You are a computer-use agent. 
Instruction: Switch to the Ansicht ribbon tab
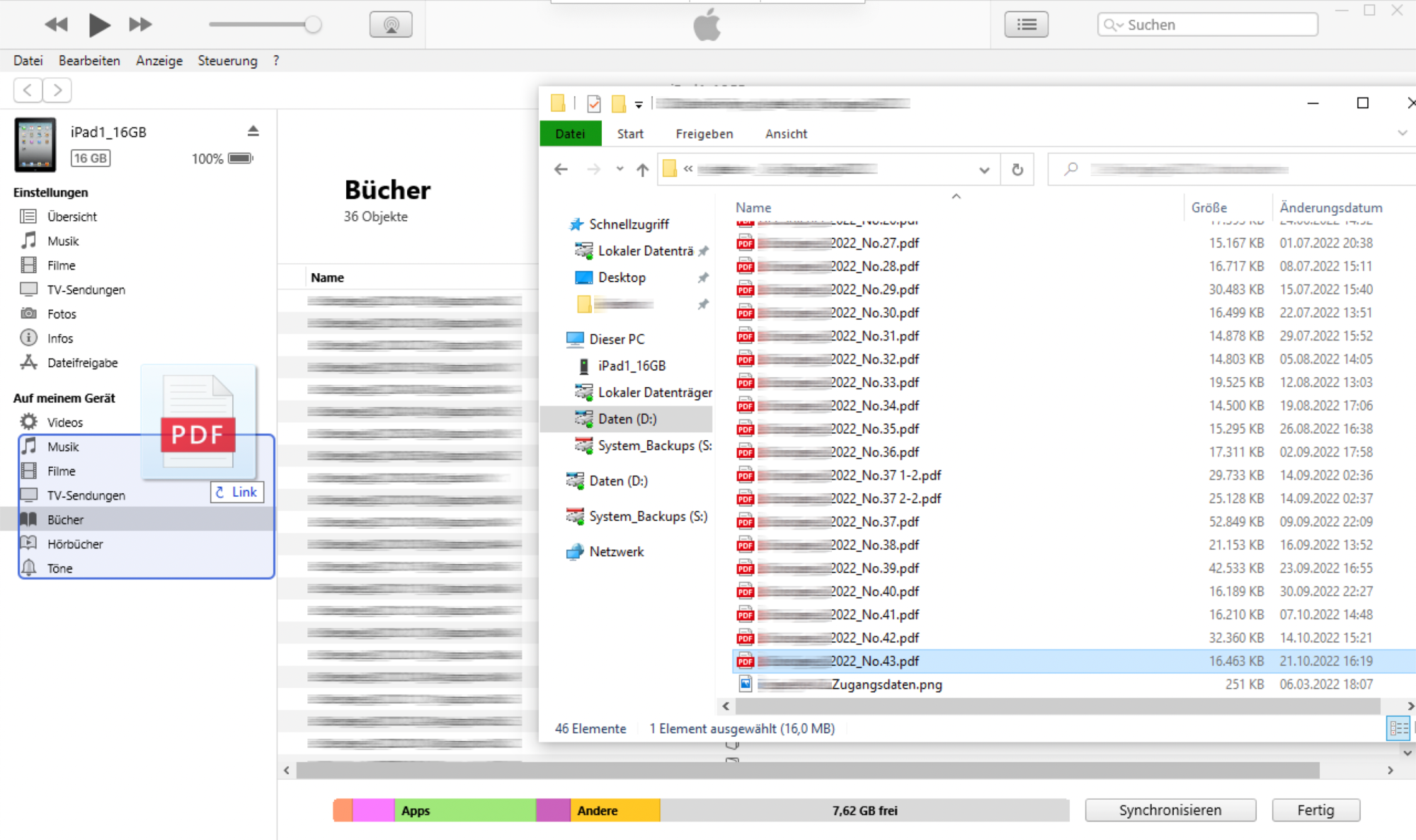786,134
